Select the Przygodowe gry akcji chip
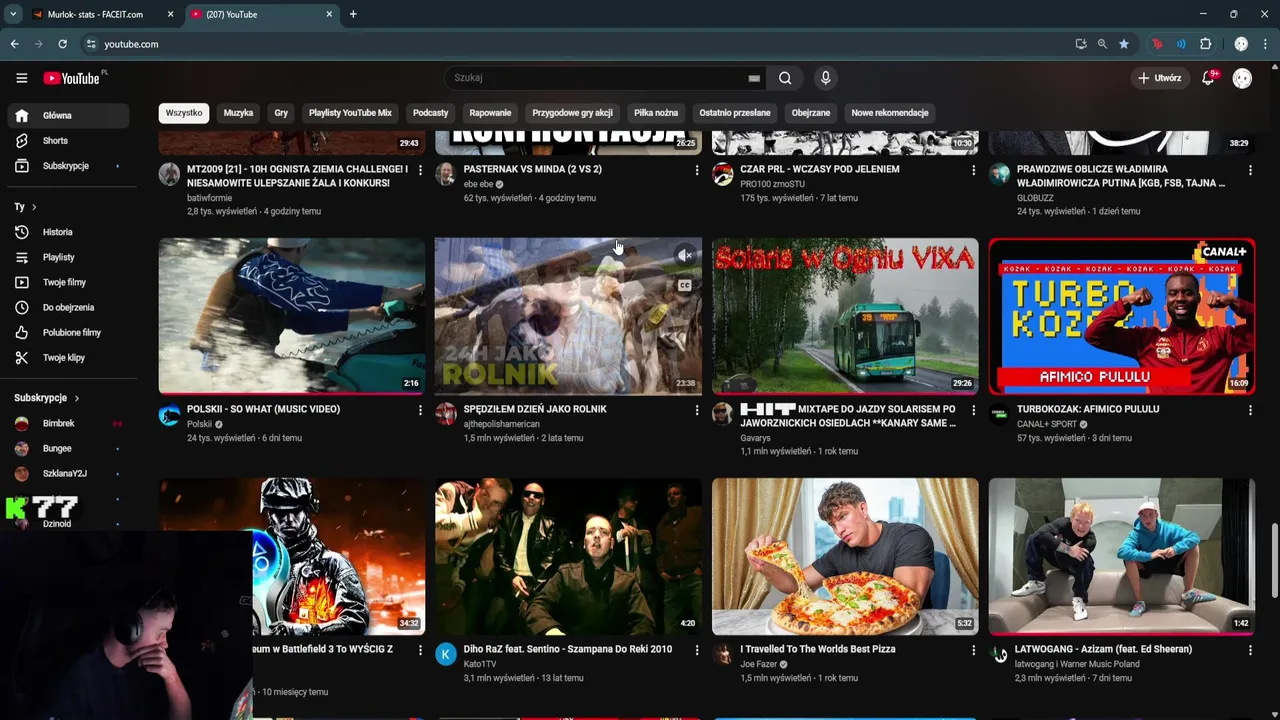 click(572, 113)
